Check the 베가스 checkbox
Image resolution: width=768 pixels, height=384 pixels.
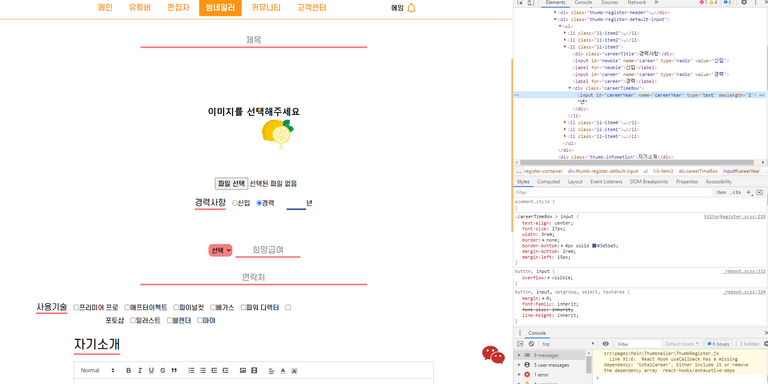[213, 308]
